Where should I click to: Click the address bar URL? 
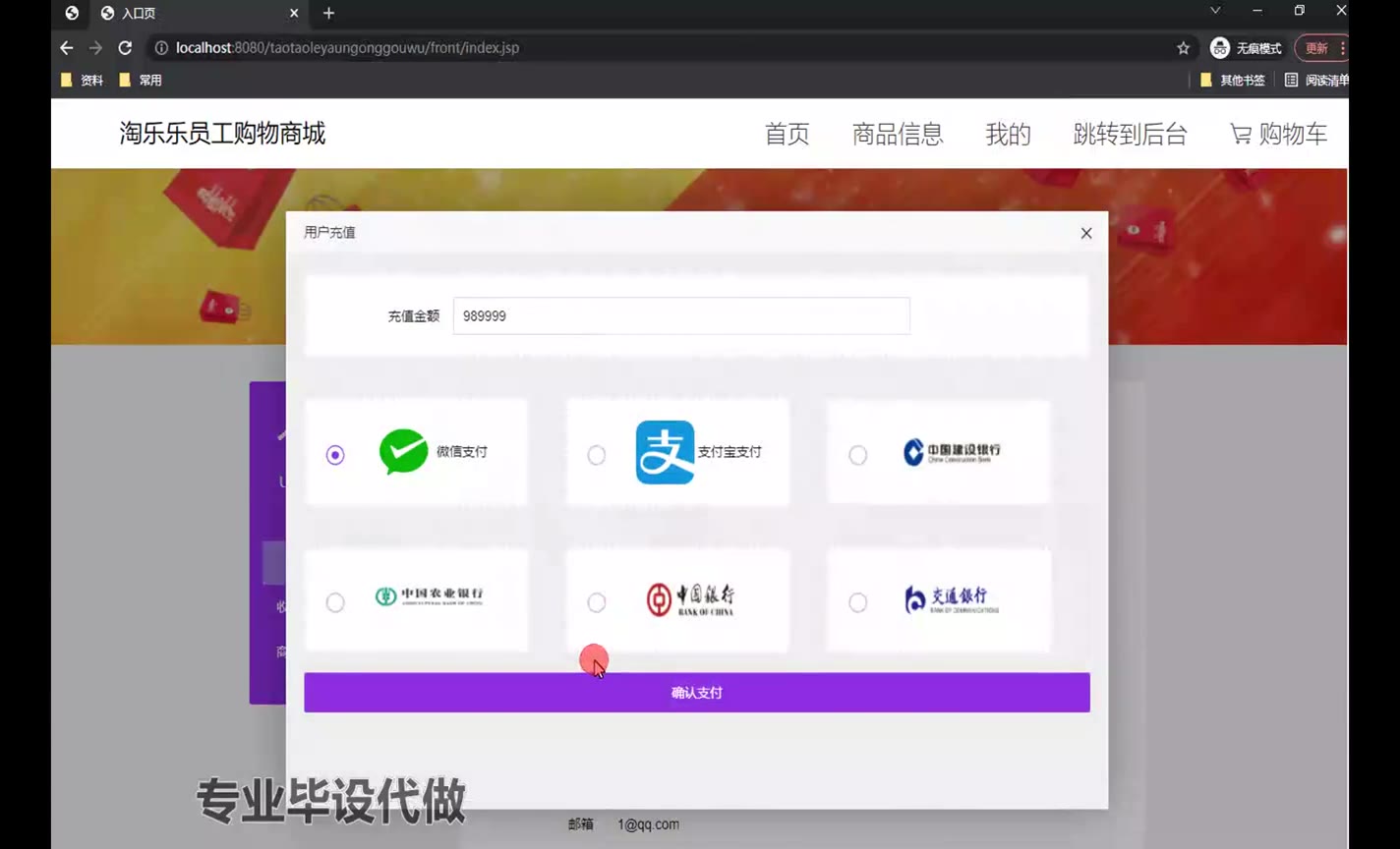tap(347, 47)
